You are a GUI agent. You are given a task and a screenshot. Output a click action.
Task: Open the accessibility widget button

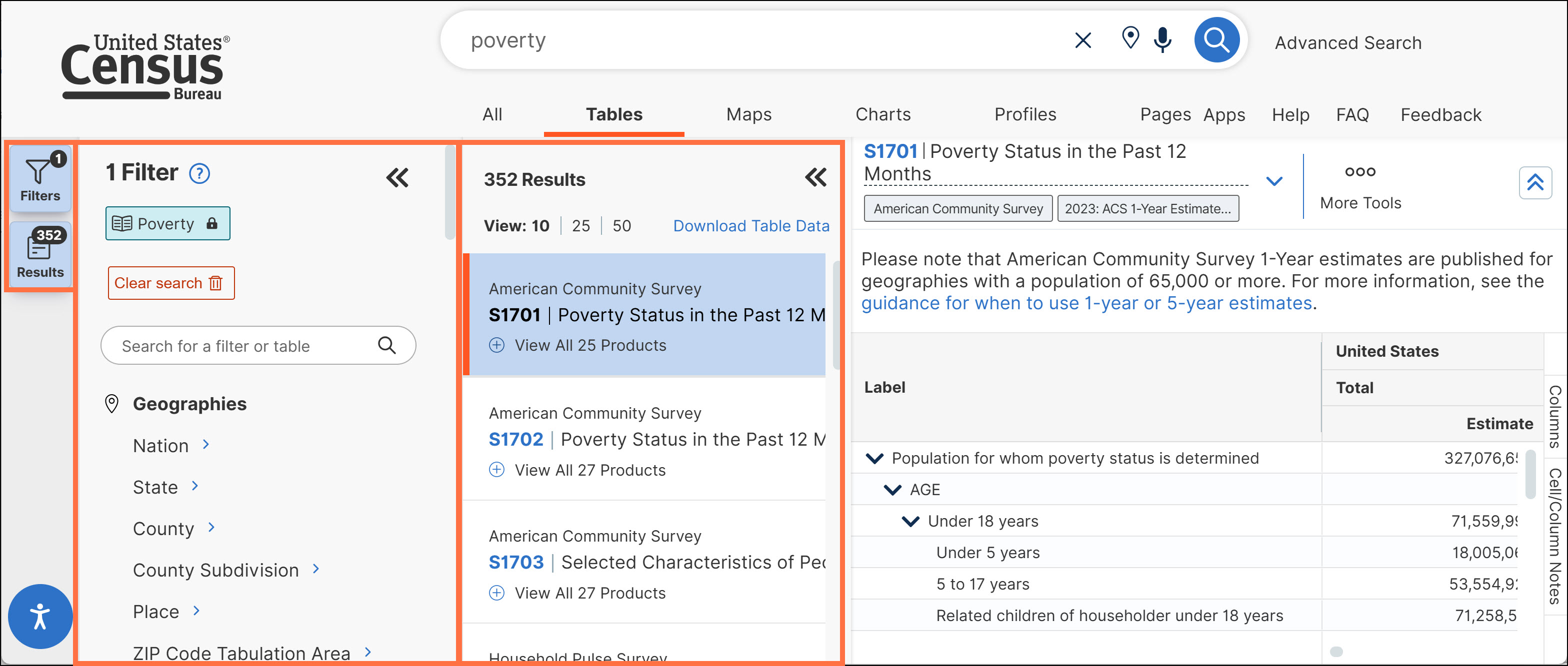click(x=40, y=616)
